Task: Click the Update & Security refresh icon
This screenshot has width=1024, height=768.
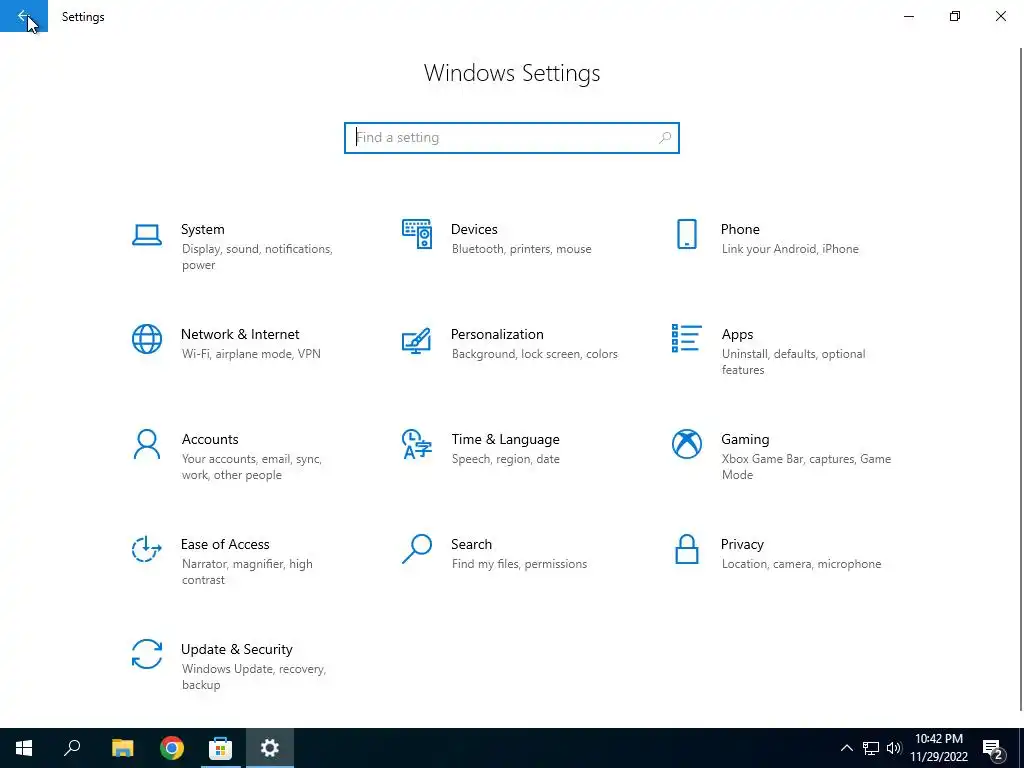Action: [147, 654]
